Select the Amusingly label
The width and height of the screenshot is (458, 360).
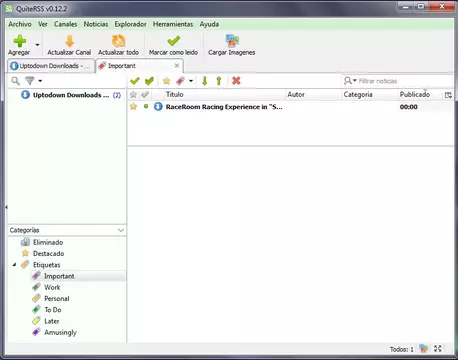60,332
